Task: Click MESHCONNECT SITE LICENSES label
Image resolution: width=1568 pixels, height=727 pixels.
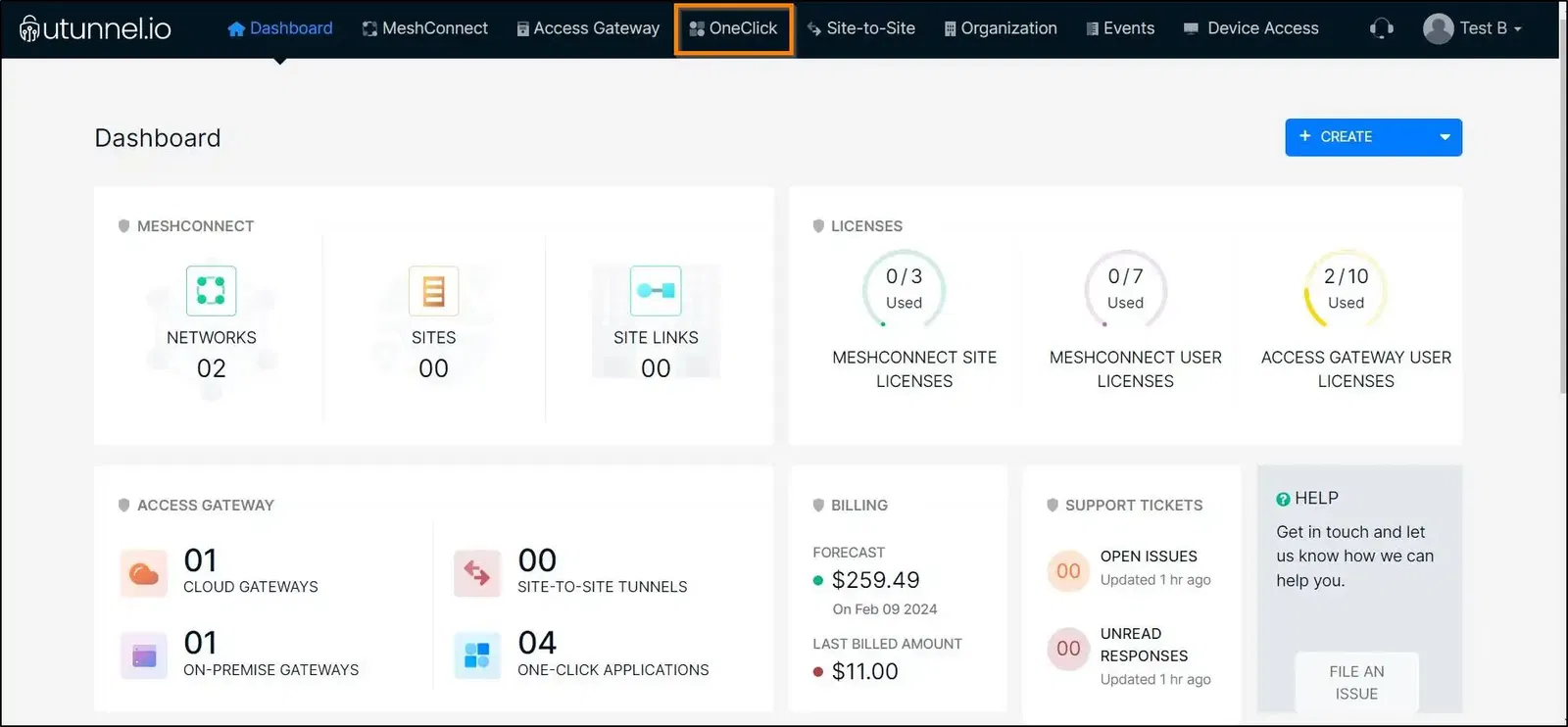Action: [x=914, y=369]
